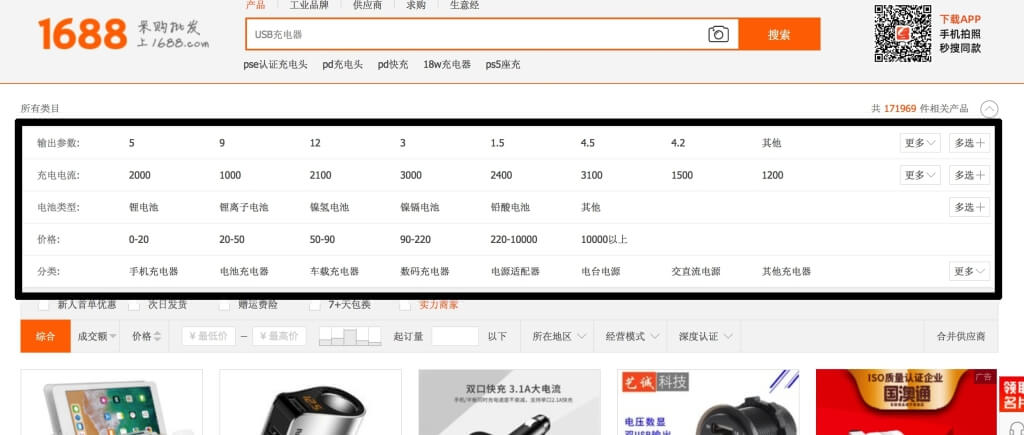Click the price sort arrows icon

[x=157, y=336]
